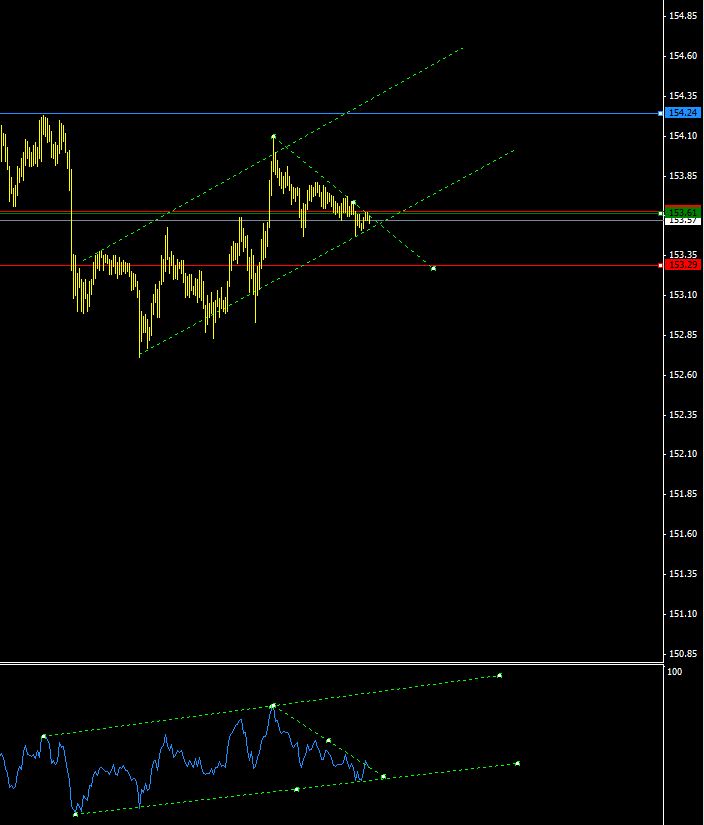
Task: Select the blue 154.24 price level label
Action: [x=683, y=113]
